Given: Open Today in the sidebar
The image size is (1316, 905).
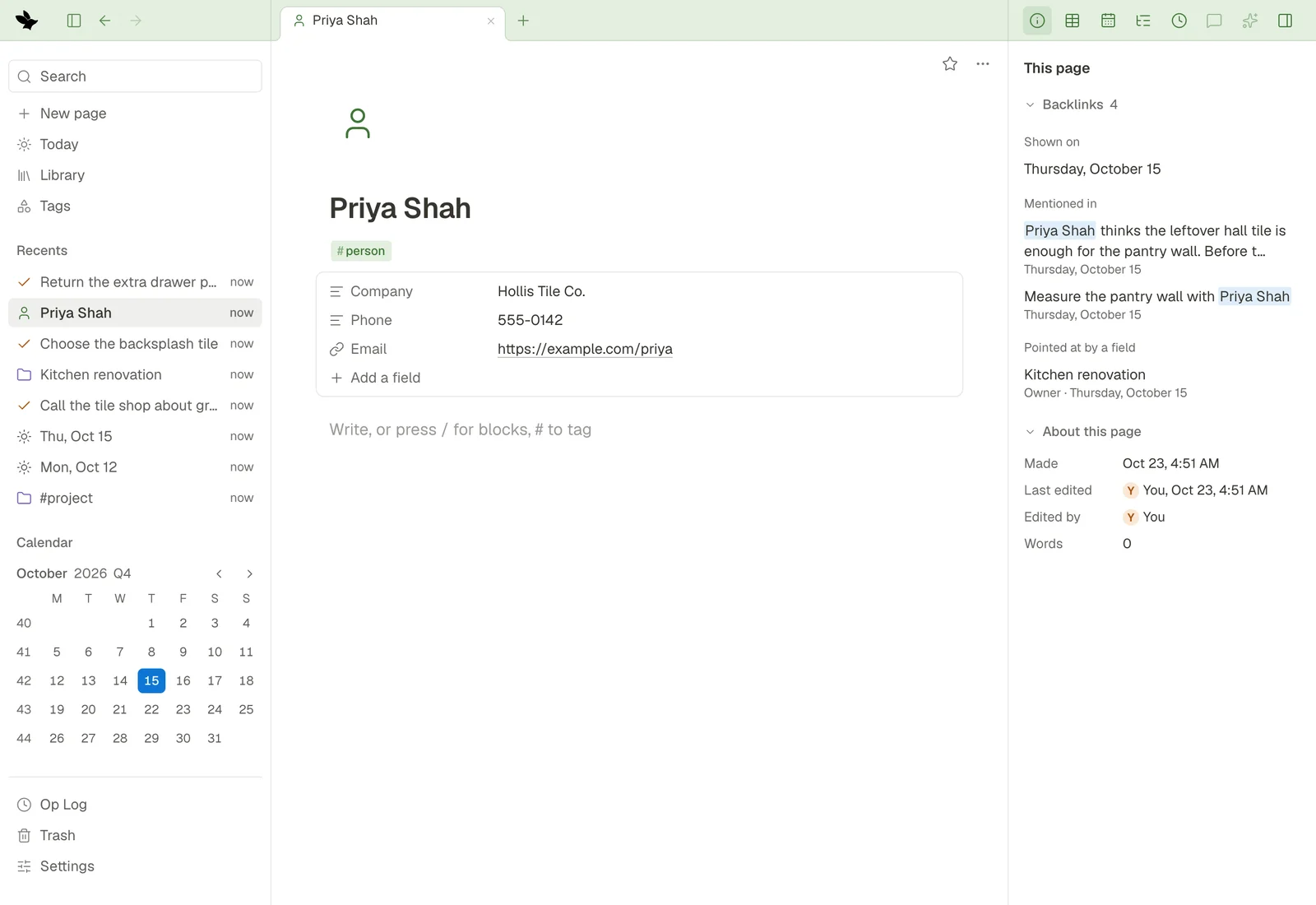Looking at the screenshot, I should [135, 144].
